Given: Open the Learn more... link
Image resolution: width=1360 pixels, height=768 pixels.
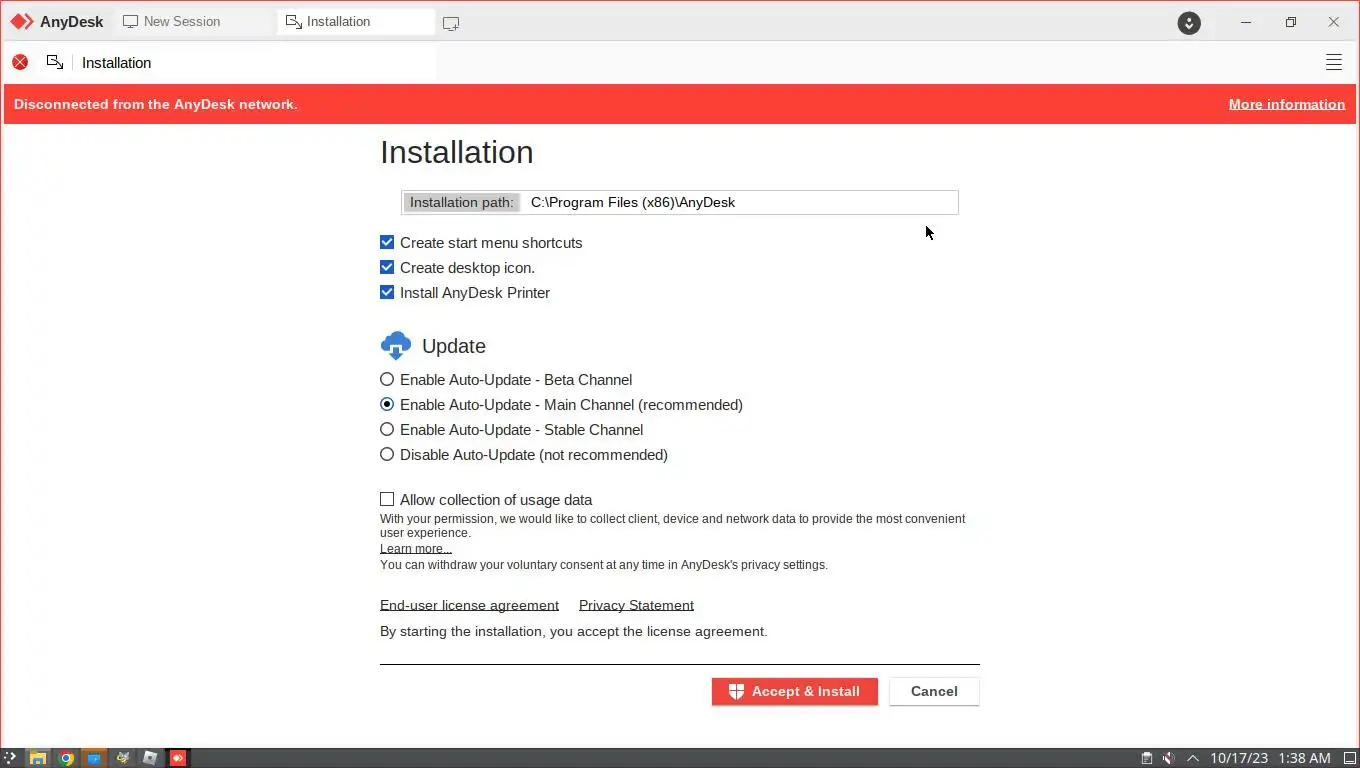Looking at the screenshot, I should click(x=415, y=549).
